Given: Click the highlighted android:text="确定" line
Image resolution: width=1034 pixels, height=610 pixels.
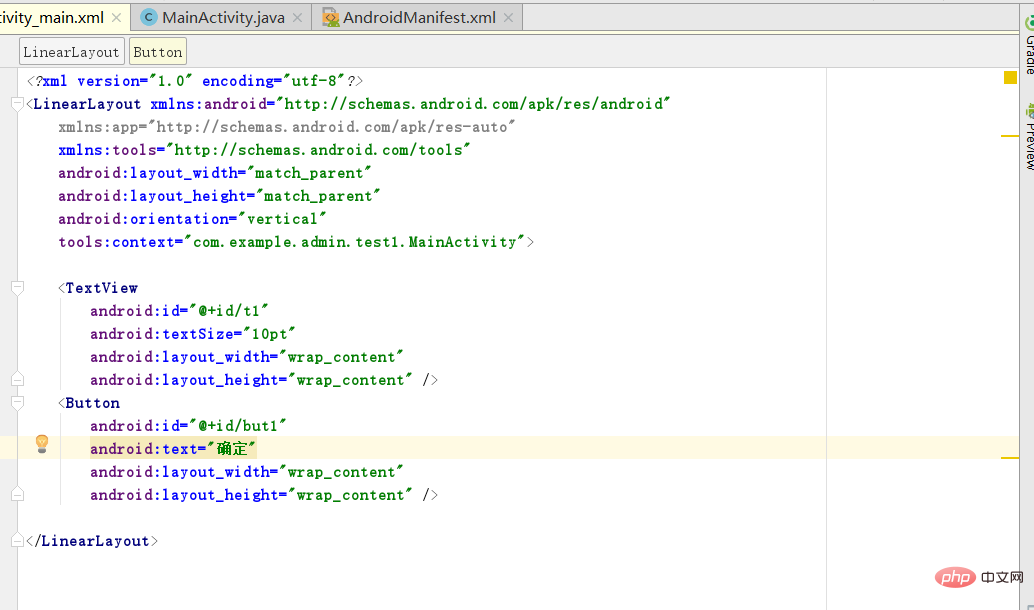Looking at the screenshot, I should (173, 448).
